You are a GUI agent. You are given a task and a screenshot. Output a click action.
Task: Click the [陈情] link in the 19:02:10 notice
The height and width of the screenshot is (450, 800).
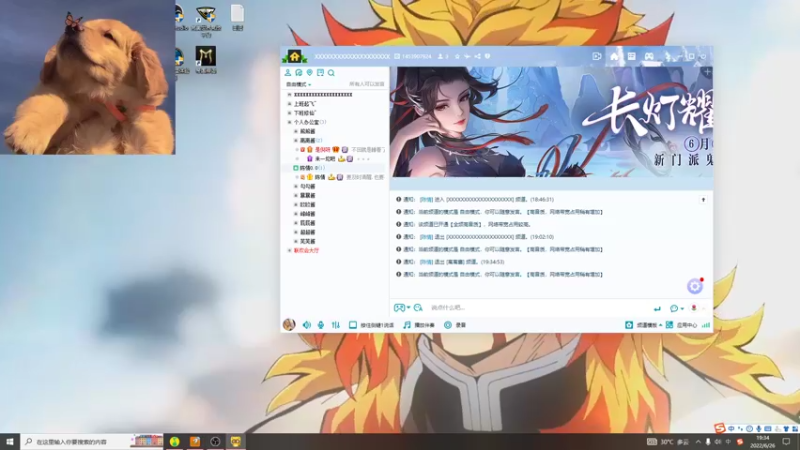pyautogui.click(x=426, y=237)
